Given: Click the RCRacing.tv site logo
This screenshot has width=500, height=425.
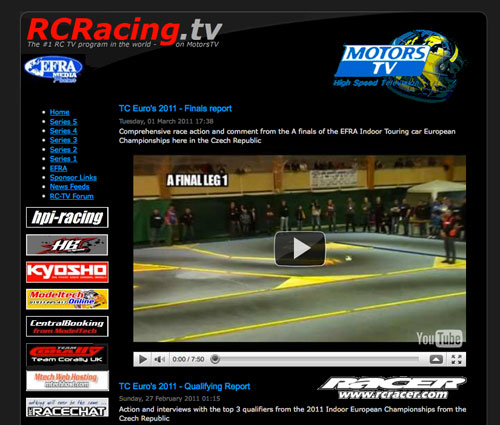Looking at the screenshot, I should tap(124, 33).
